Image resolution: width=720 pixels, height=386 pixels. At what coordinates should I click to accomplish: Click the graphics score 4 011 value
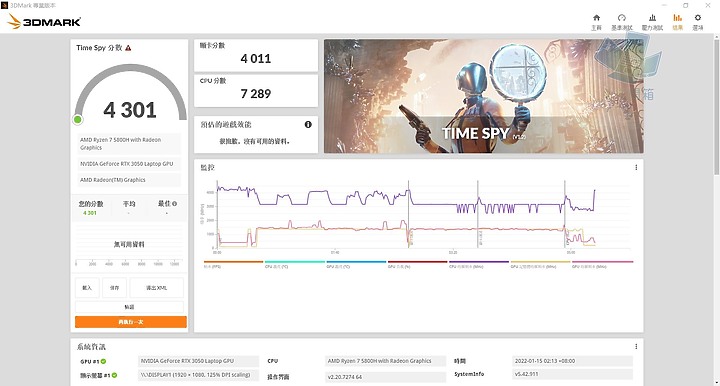tap(256, 59)
